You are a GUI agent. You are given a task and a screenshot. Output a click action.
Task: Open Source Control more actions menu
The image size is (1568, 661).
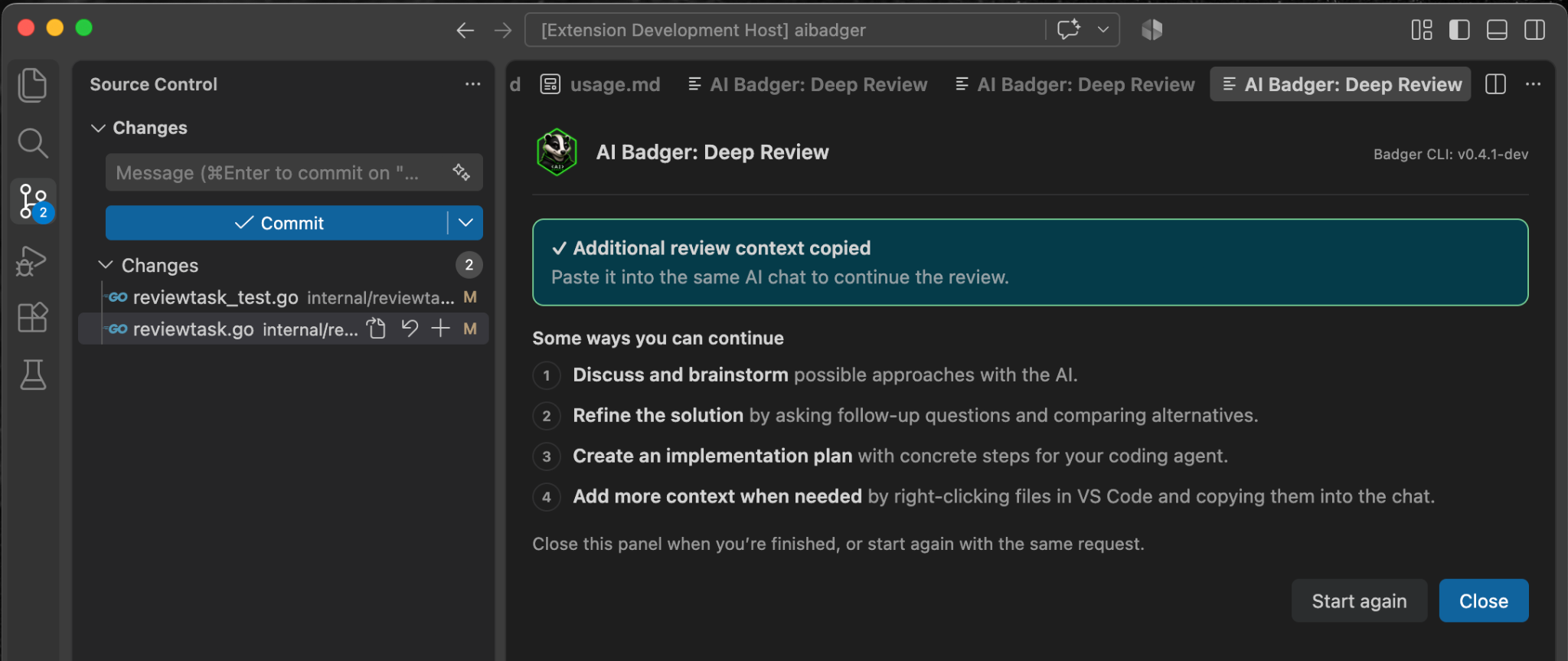[473, 84]
